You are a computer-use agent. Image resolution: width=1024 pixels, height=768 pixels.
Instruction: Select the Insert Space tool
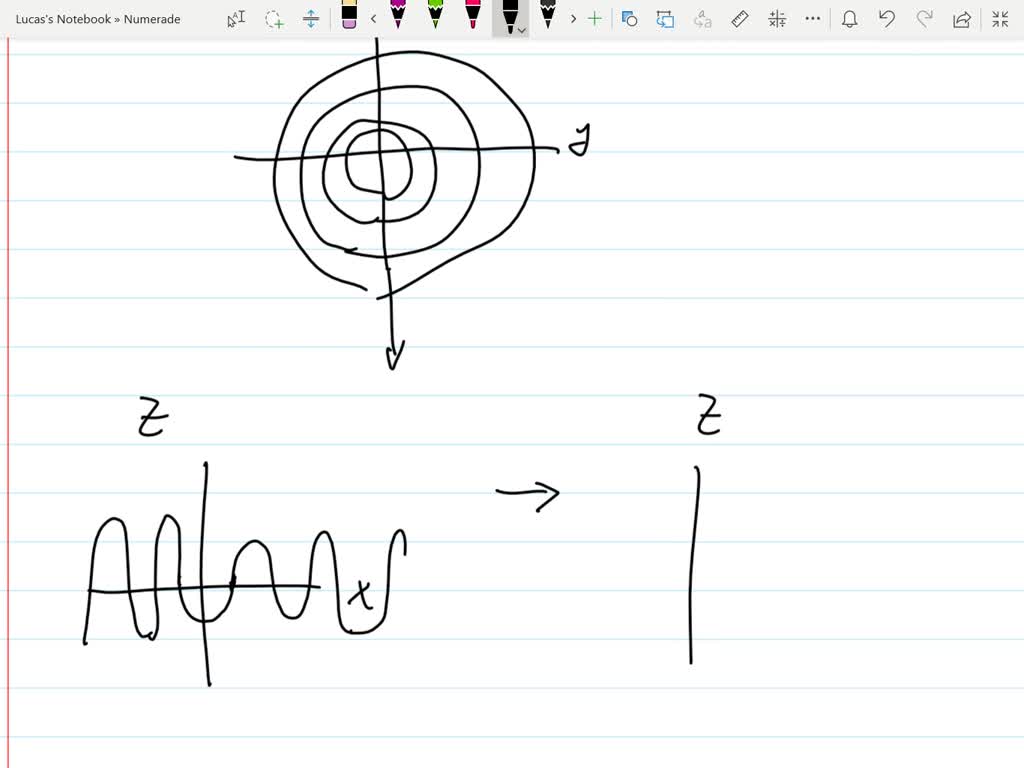311,19
